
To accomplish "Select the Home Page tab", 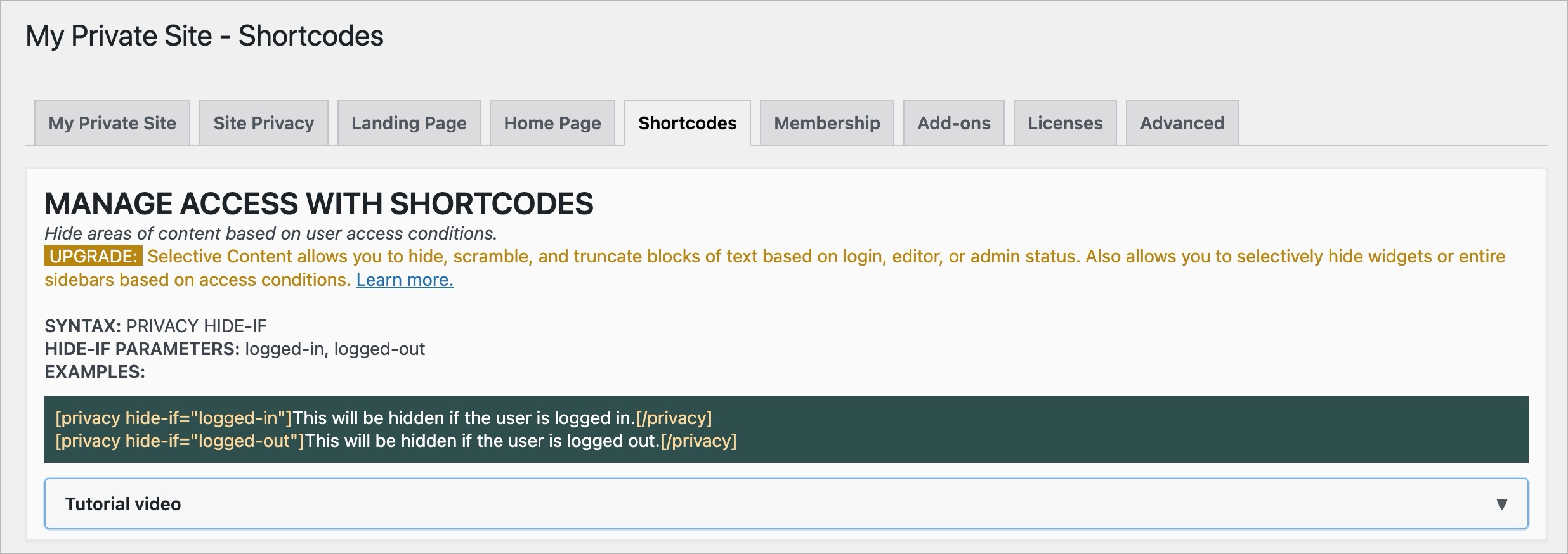I will click(552, 123).
